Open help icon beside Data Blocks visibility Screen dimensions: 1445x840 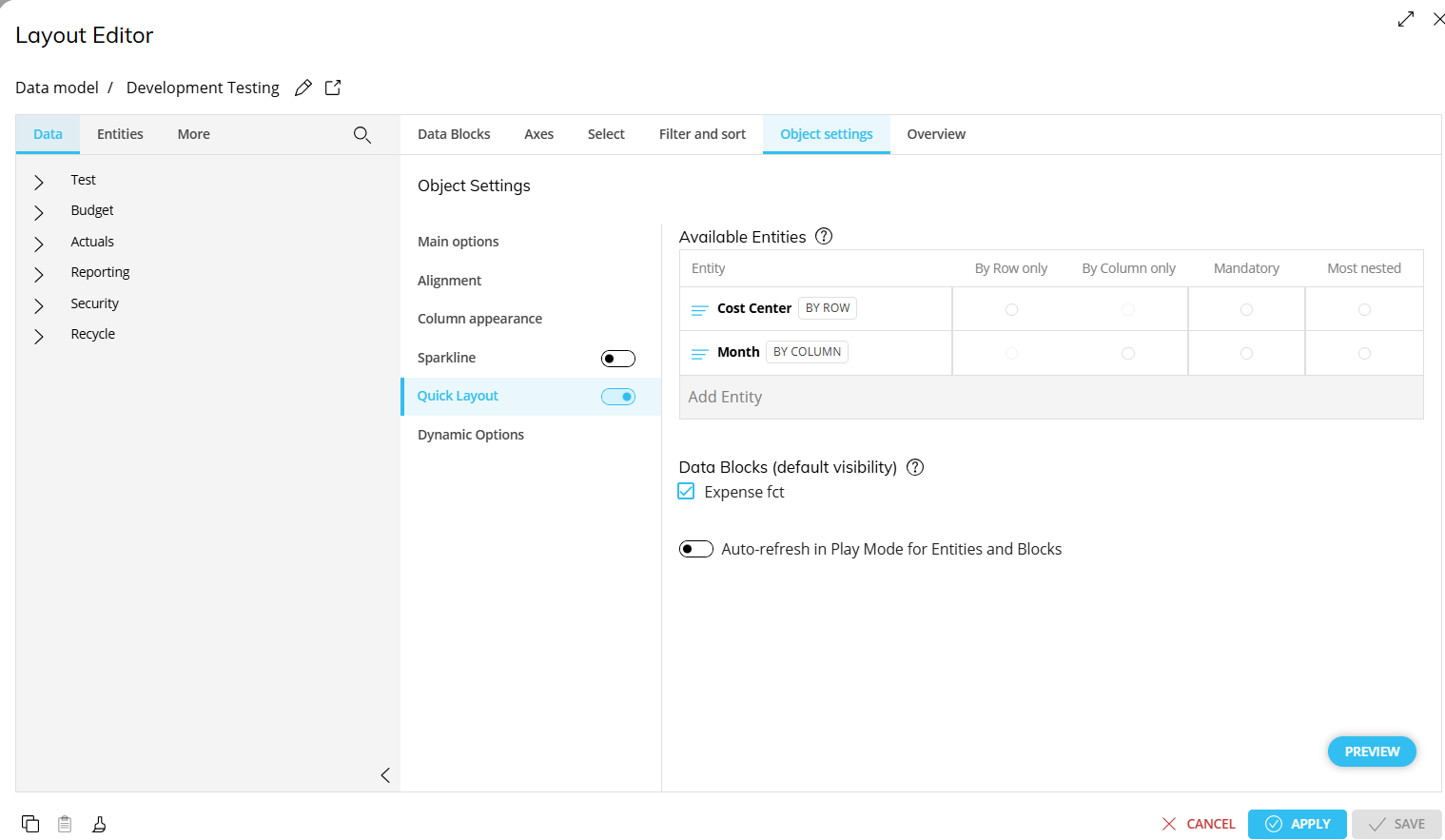click(x=915, y=467)
